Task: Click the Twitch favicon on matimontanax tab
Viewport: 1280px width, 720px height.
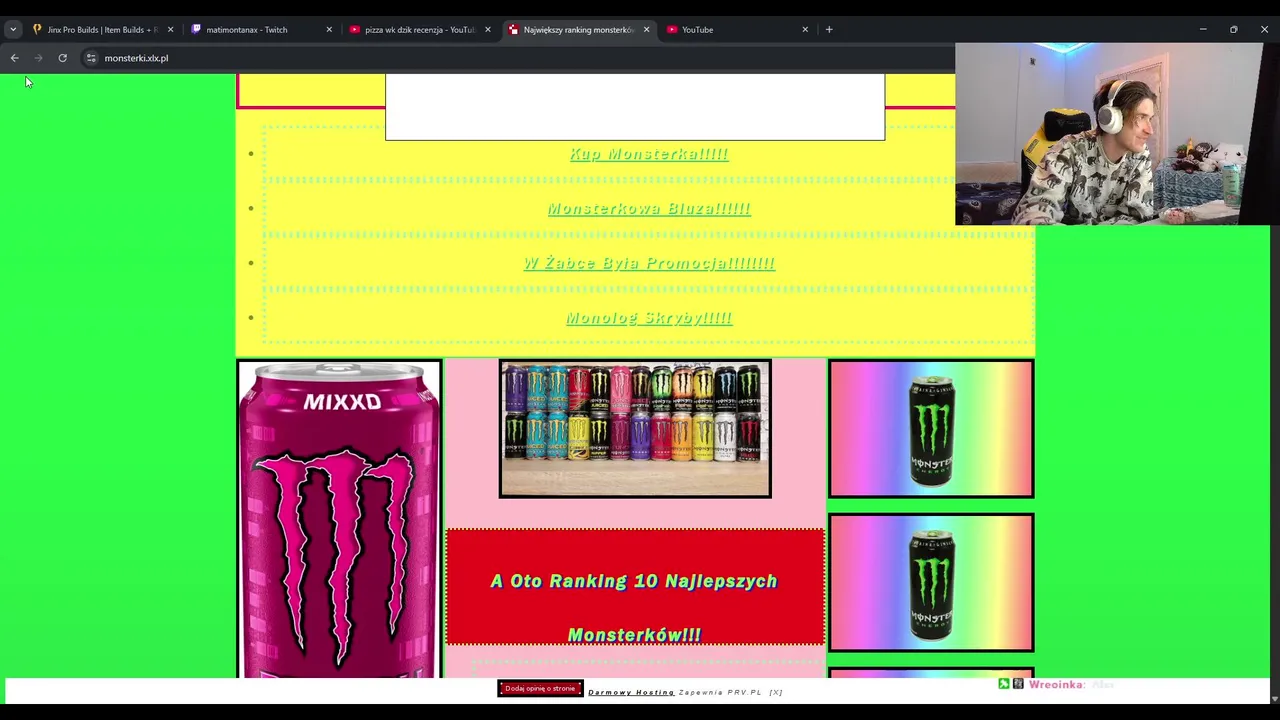Action: click(x=196, y=30)
